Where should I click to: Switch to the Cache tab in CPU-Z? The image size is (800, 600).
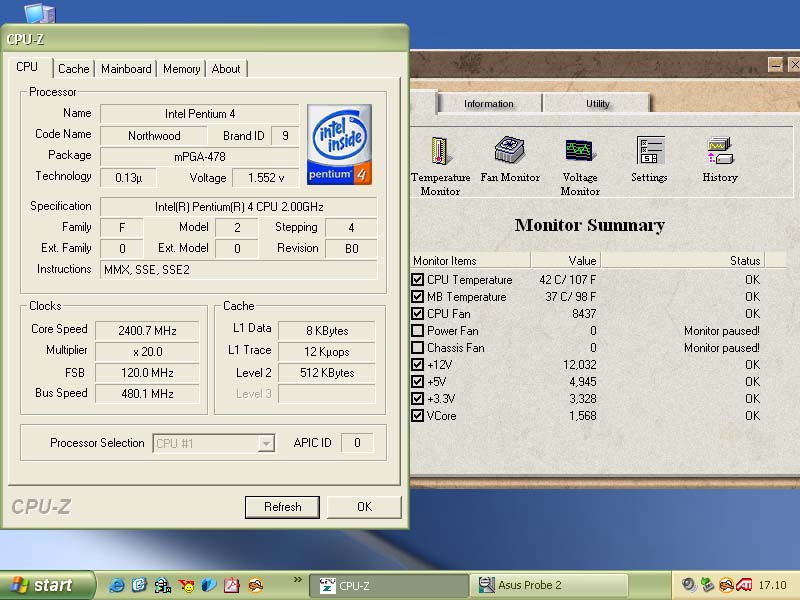tap(73, 69)
